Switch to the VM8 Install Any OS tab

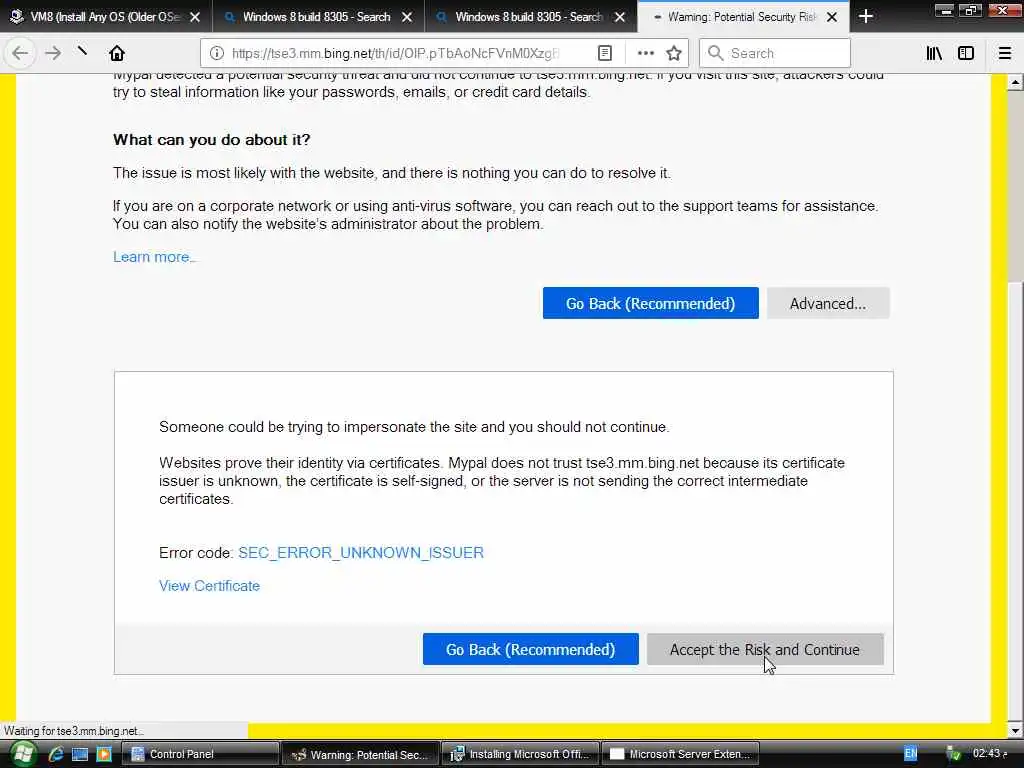coord(104,17)
